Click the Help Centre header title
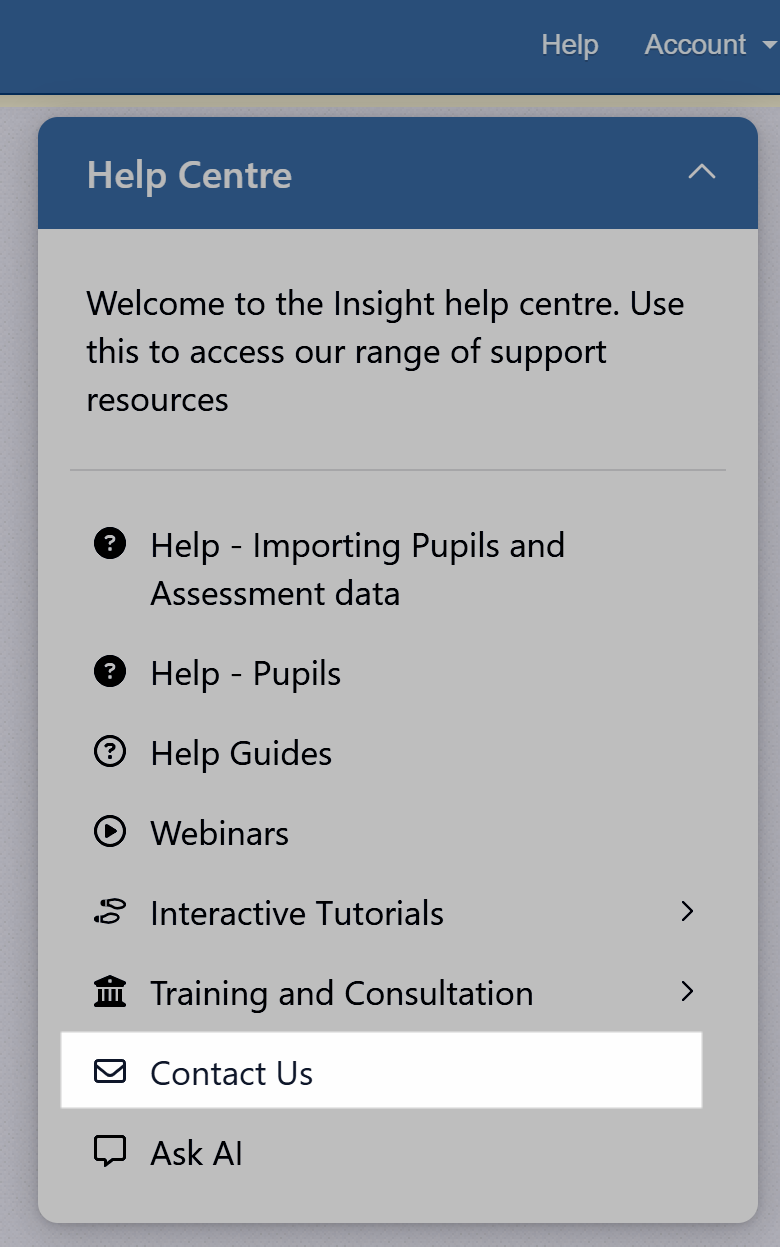This screenshot has height=1247, width=780. 189,175
